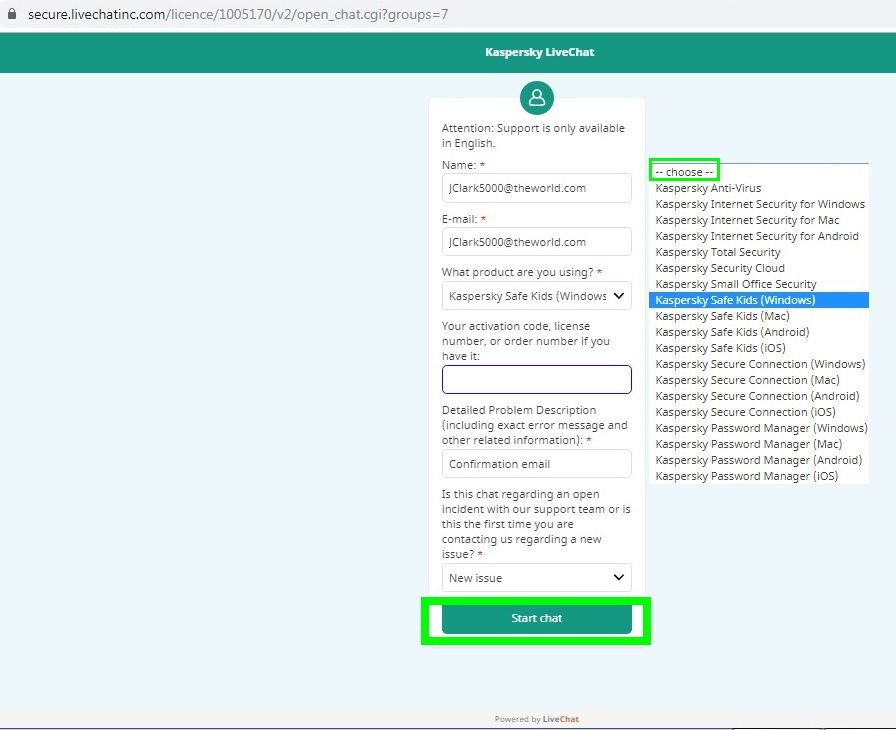
Task: Open the product selection dropdown
Action: click(537, 296)
